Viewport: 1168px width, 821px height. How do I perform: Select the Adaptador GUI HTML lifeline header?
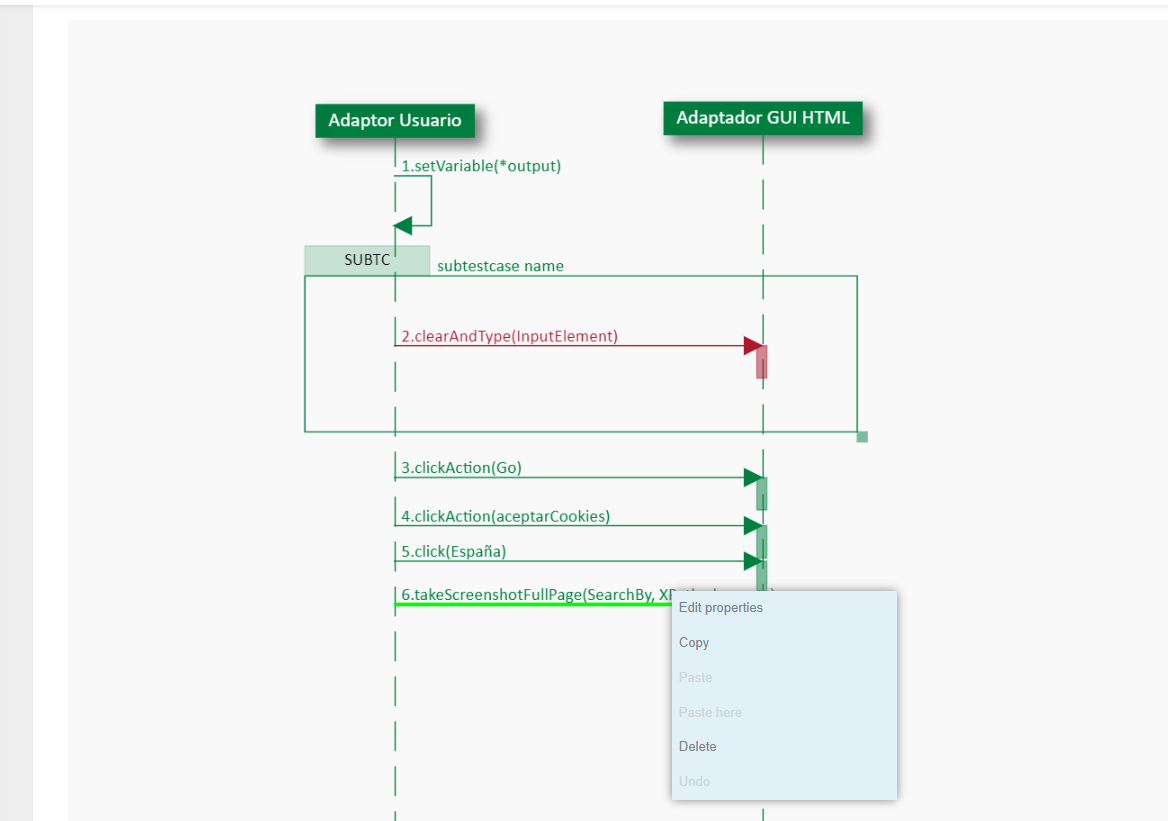coord(763,118)
